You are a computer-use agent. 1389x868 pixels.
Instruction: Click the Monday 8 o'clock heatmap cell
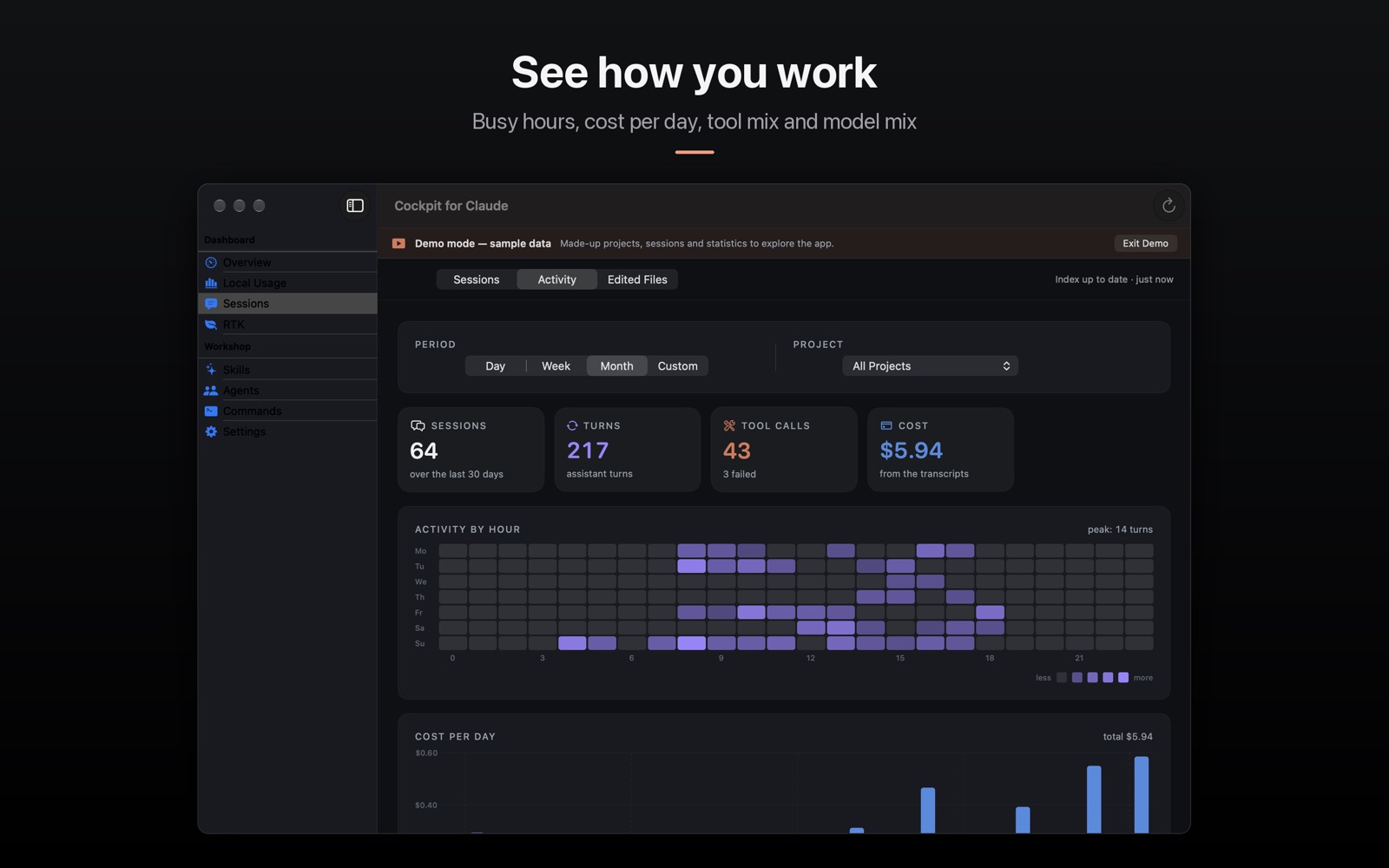point(692,550)
